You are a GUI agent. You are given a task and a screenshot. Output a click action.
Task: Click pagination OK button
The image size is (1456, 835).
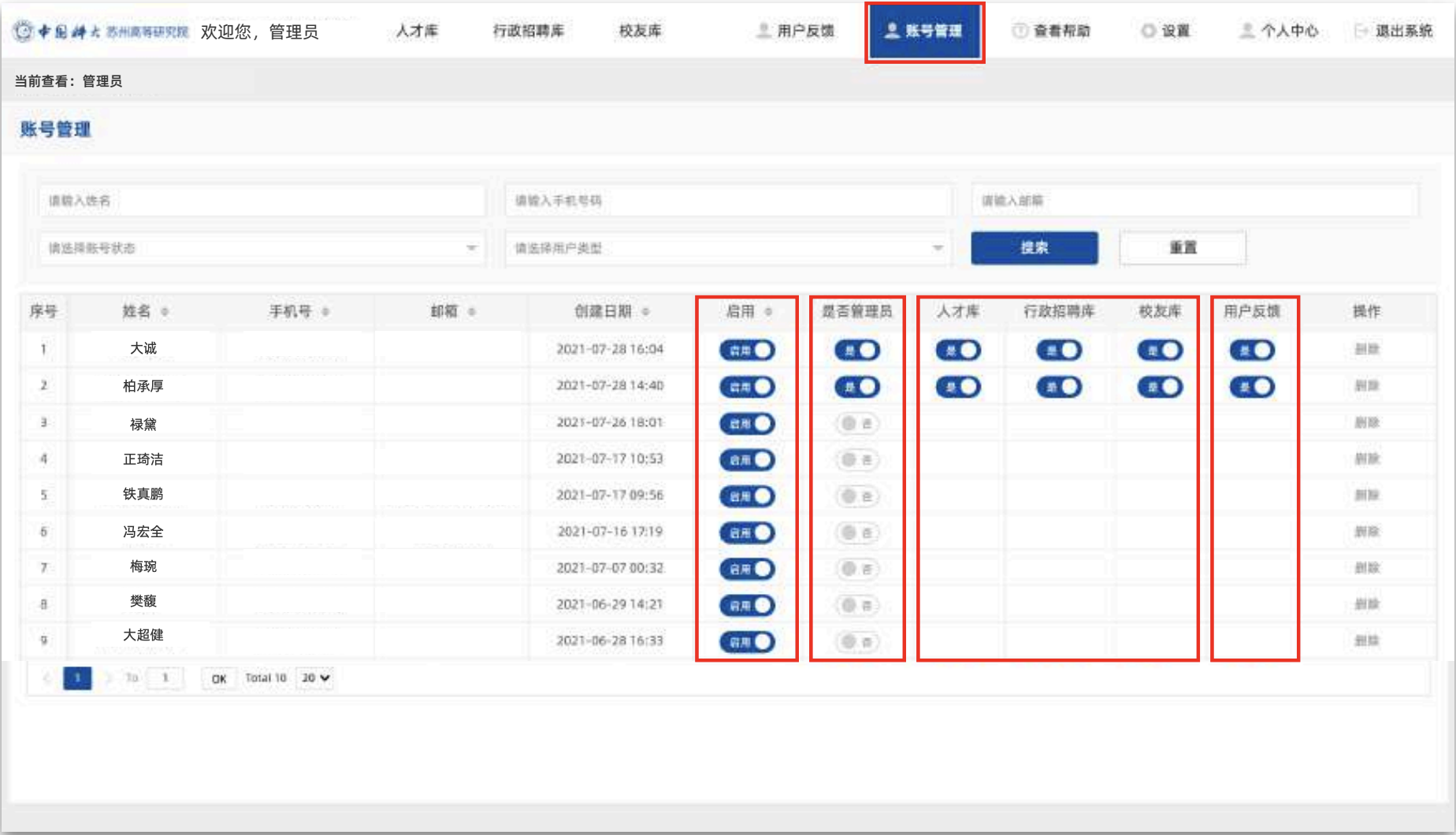[x=218, y=678]
